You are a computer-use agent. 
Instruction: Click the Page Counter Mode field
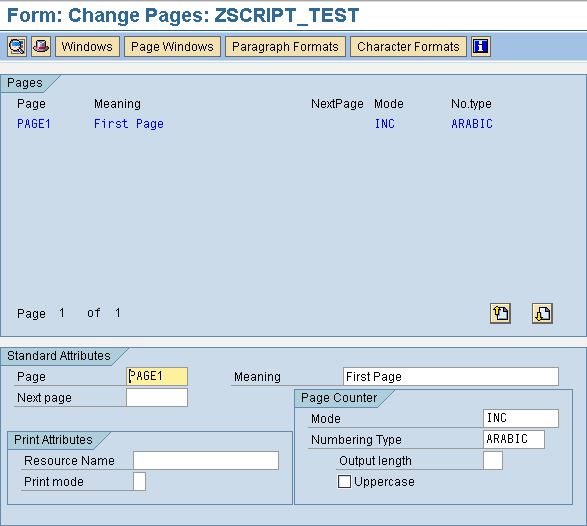[521, 418]
